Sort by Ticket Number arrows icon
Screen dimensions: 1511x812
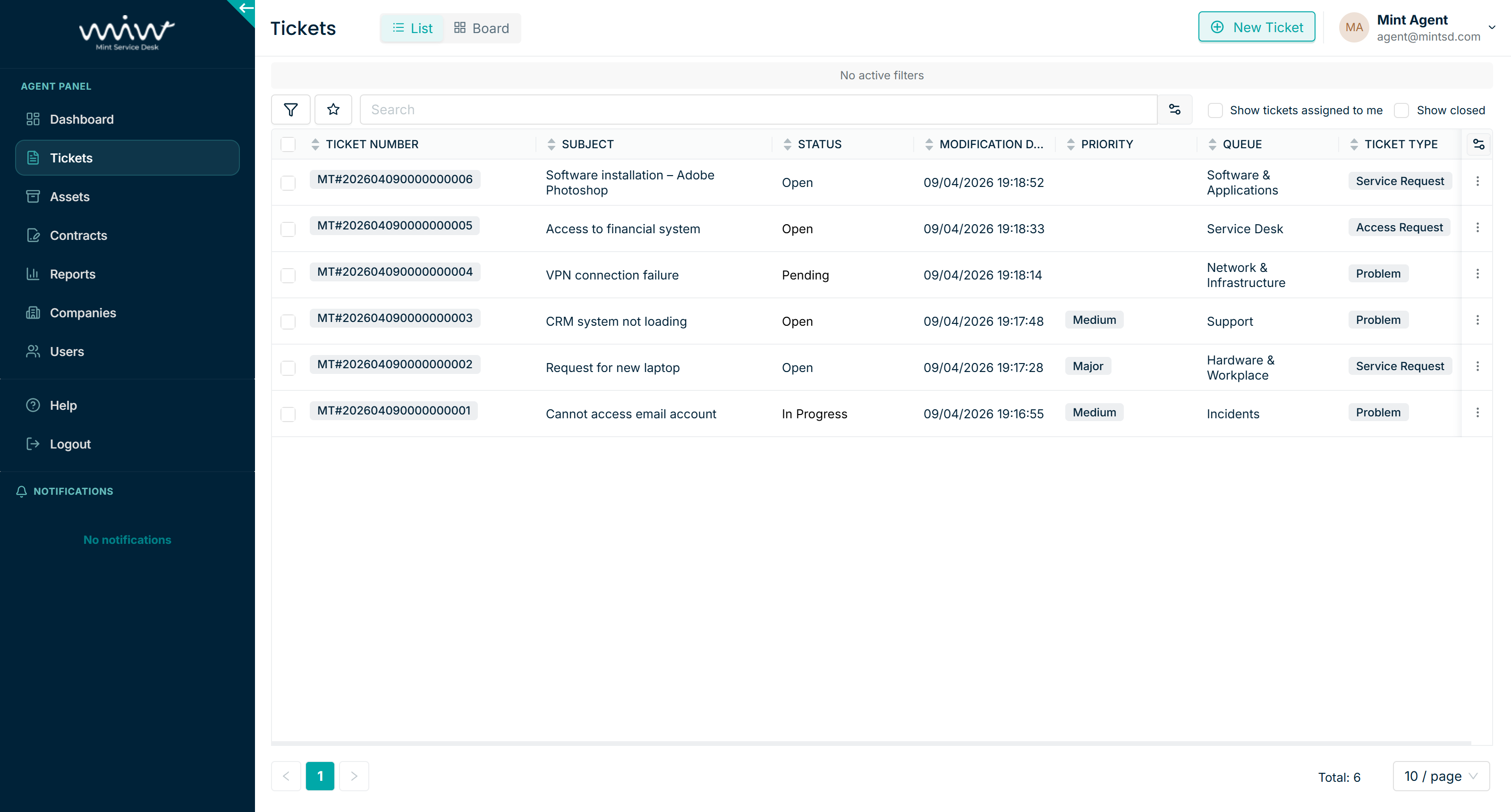pyautogui.click(x=315, y=144)
